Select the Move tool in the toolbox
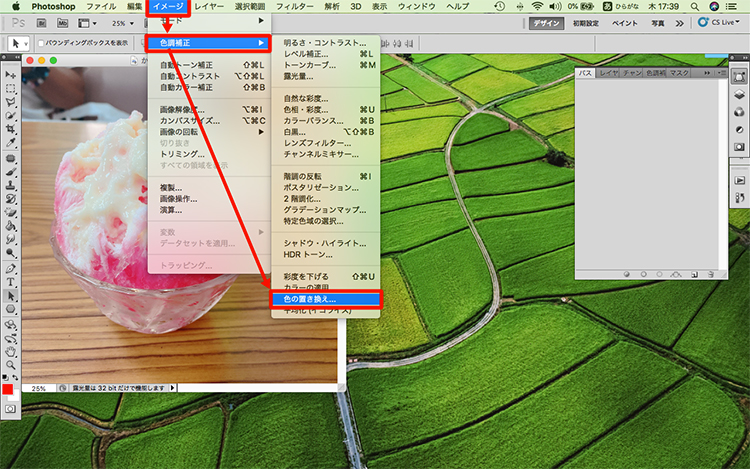This screenshot has width=750, height=469. (x=10, y=75)
